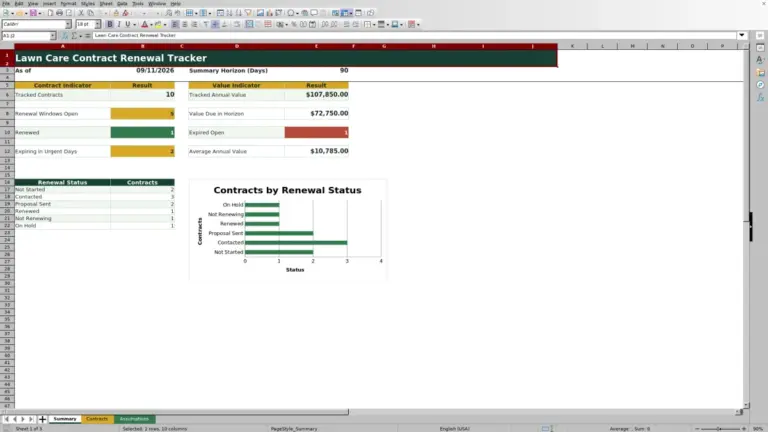Expand the formula bar arrow
The image size is (768, 432).
742,35
